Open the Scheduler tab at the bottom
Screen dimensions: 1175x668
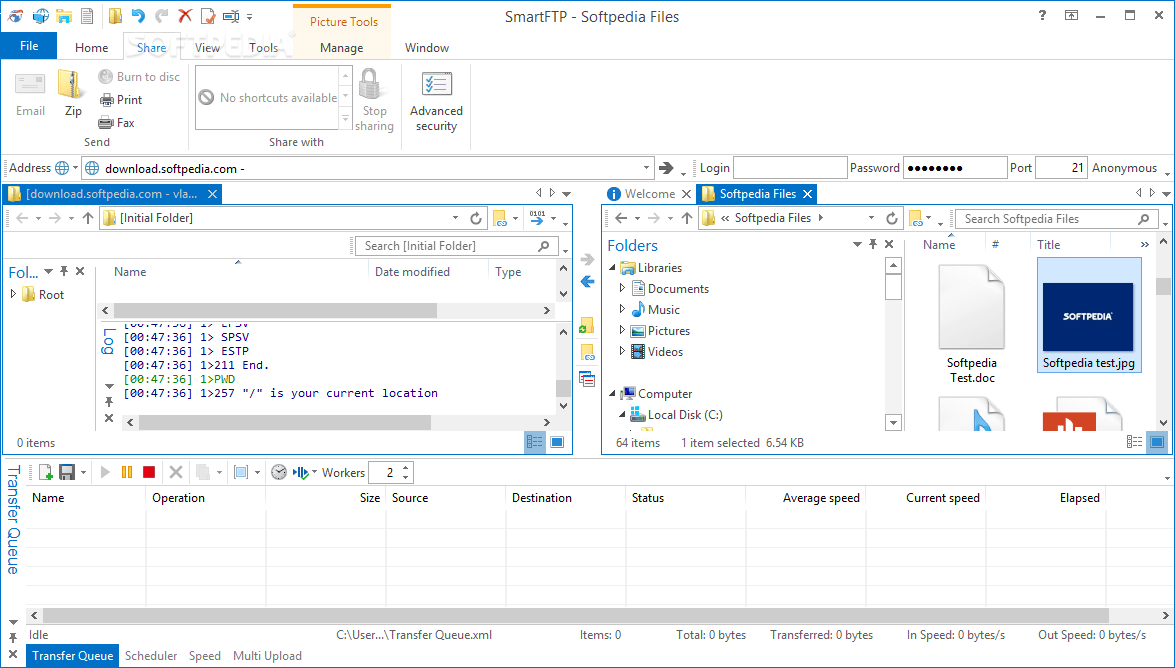click(151, 655)
